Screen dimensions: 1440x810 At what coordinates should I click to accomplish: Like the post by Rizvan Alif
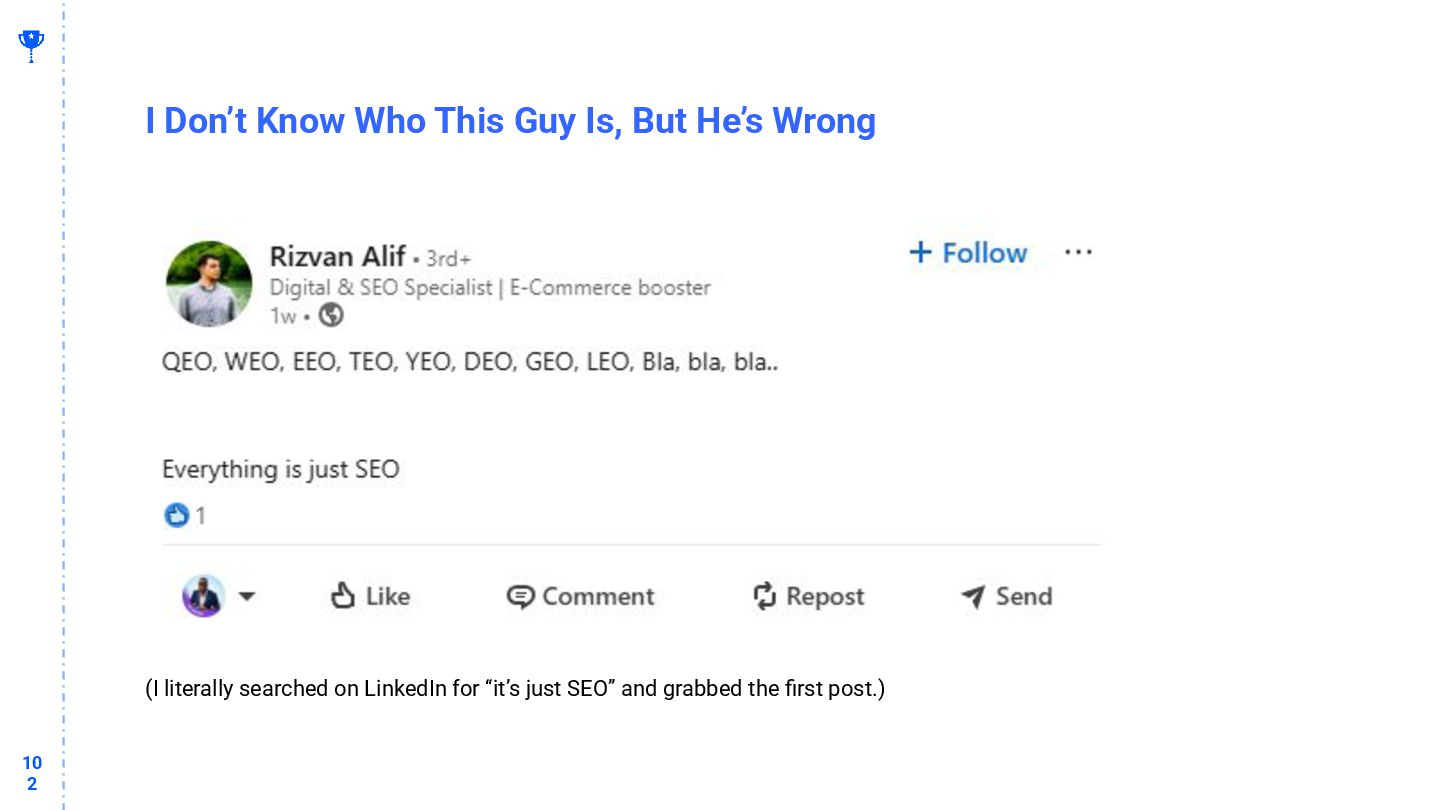pos(370,596)
